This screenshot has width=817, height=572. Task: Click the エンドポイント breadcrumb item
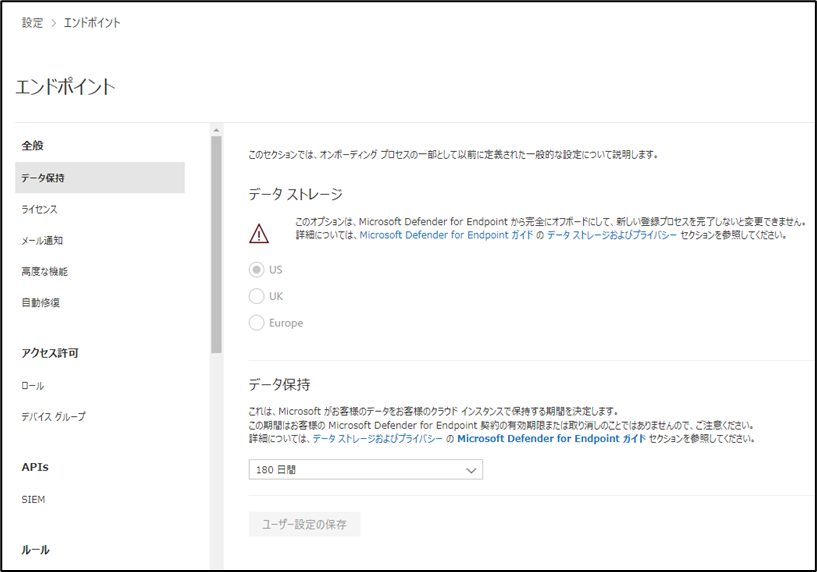92,23
